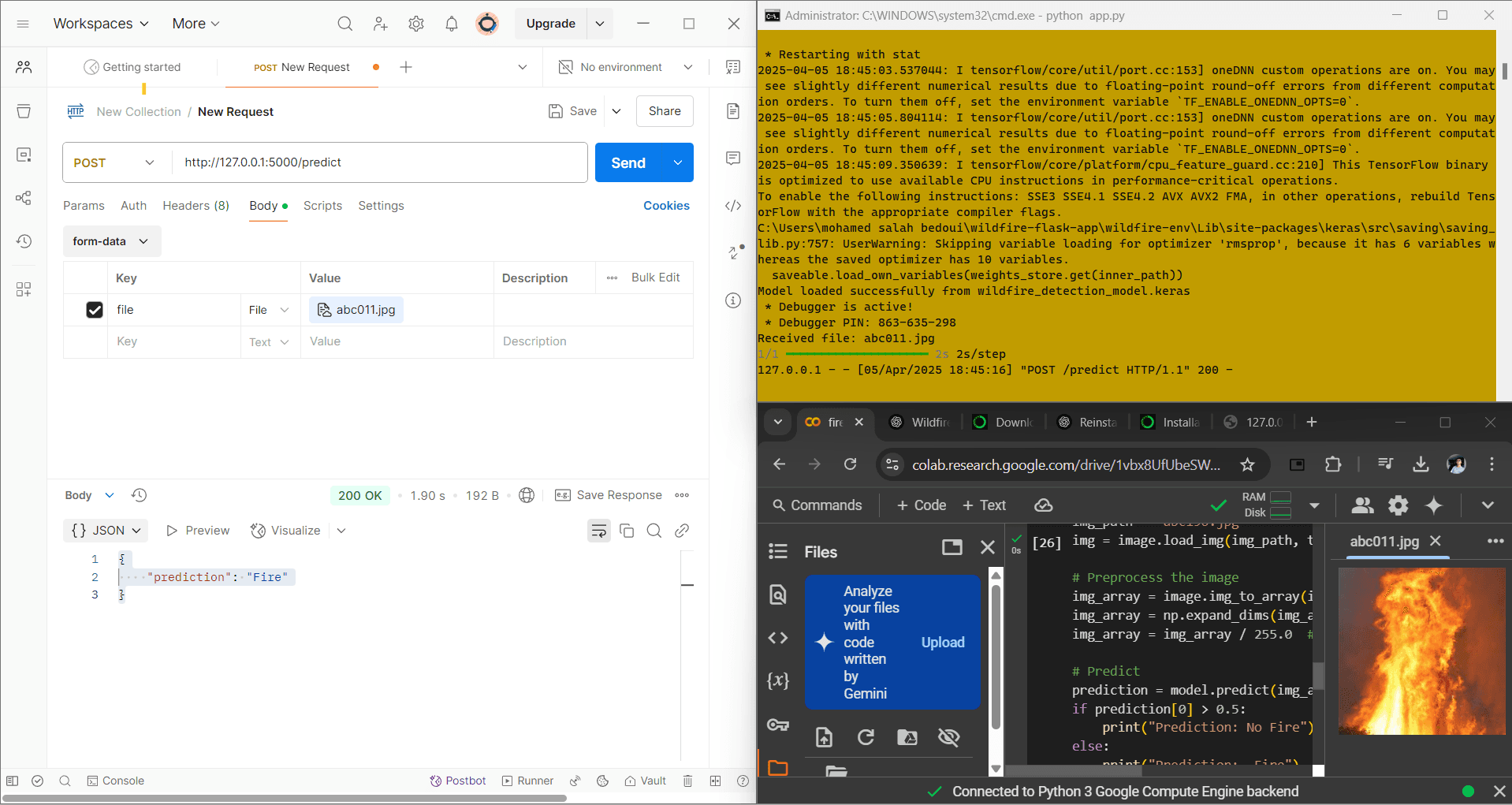Click the request URL input field
This screenshot has width=1512, height=805.
click(380, 162)
